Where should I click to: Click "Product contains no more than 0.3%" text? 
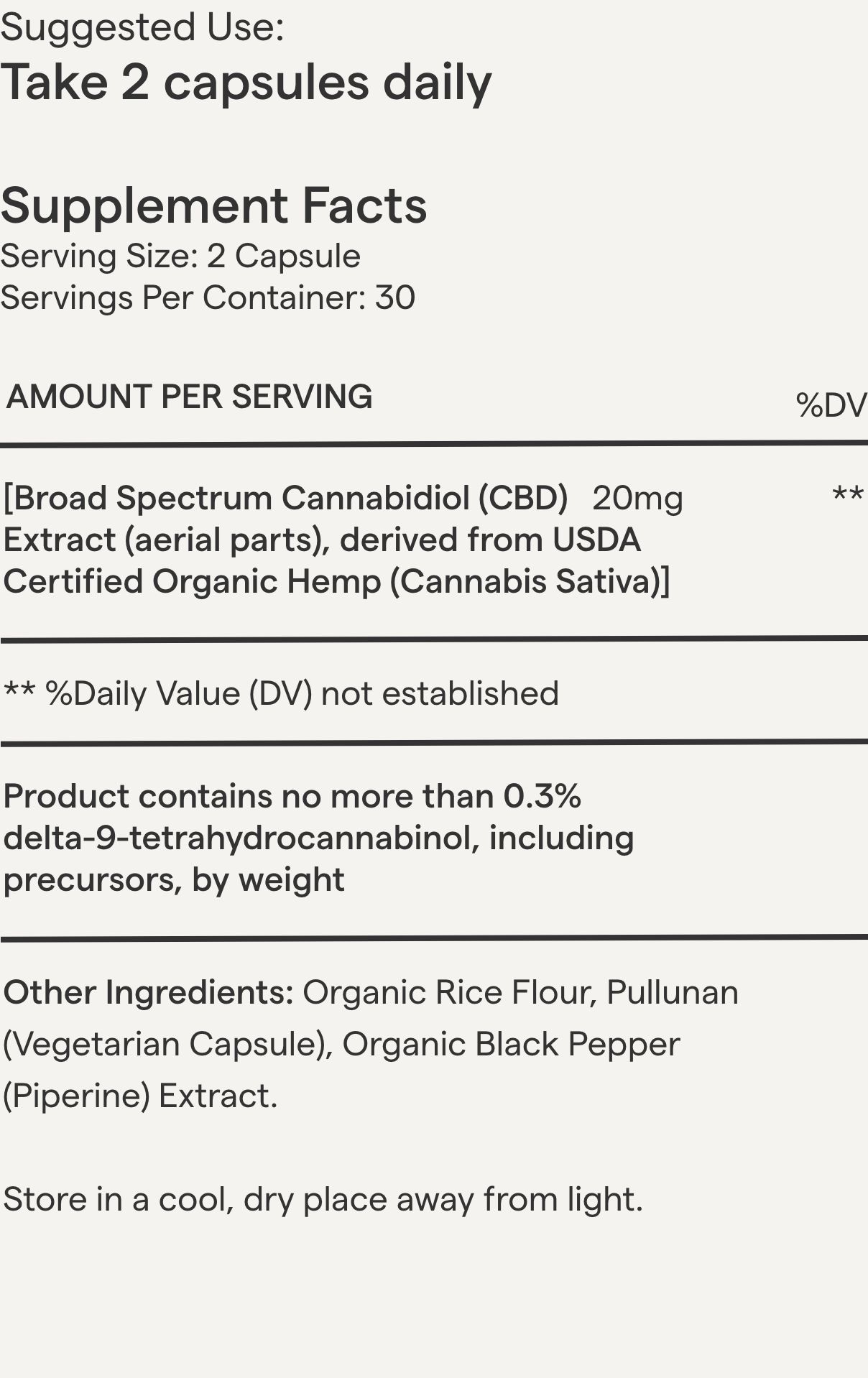click(292, 797)
